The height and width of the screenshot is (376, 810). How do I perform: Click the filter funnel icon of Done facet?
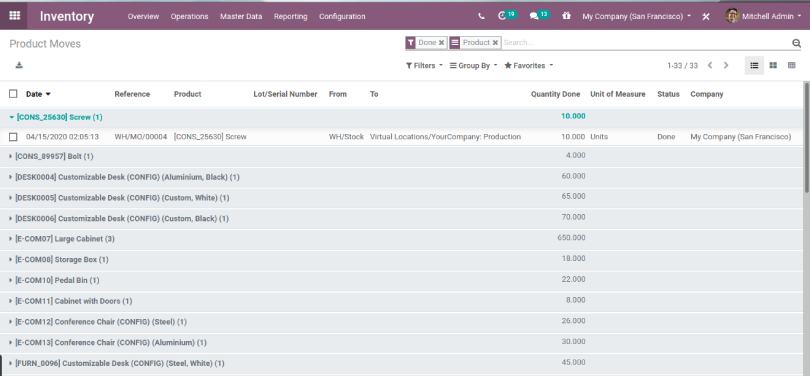(x=411, y=43)
